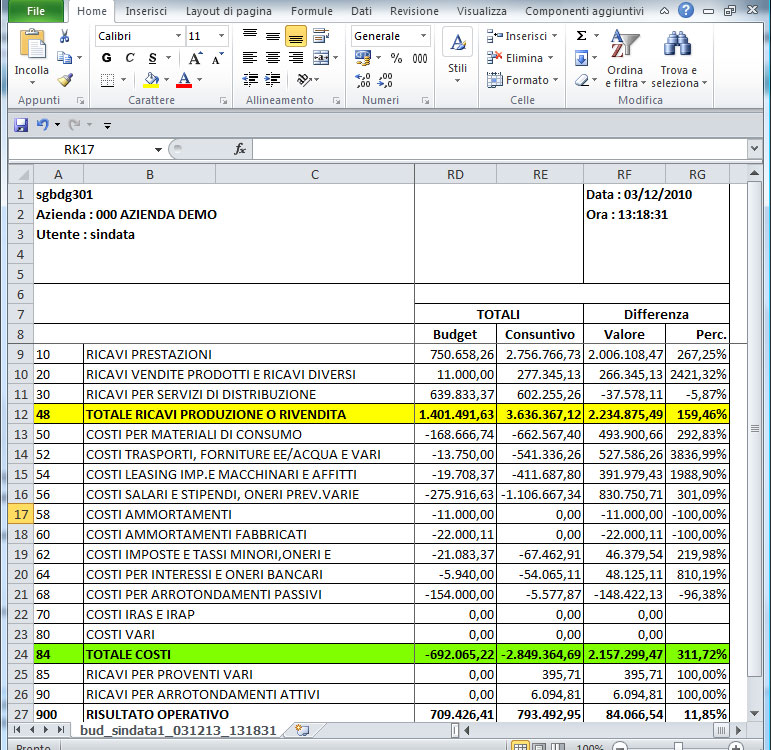The height and width of the screenshot is (750, 771).
Task: Cut selection with the scissors icon
Action: pos(64,36)
